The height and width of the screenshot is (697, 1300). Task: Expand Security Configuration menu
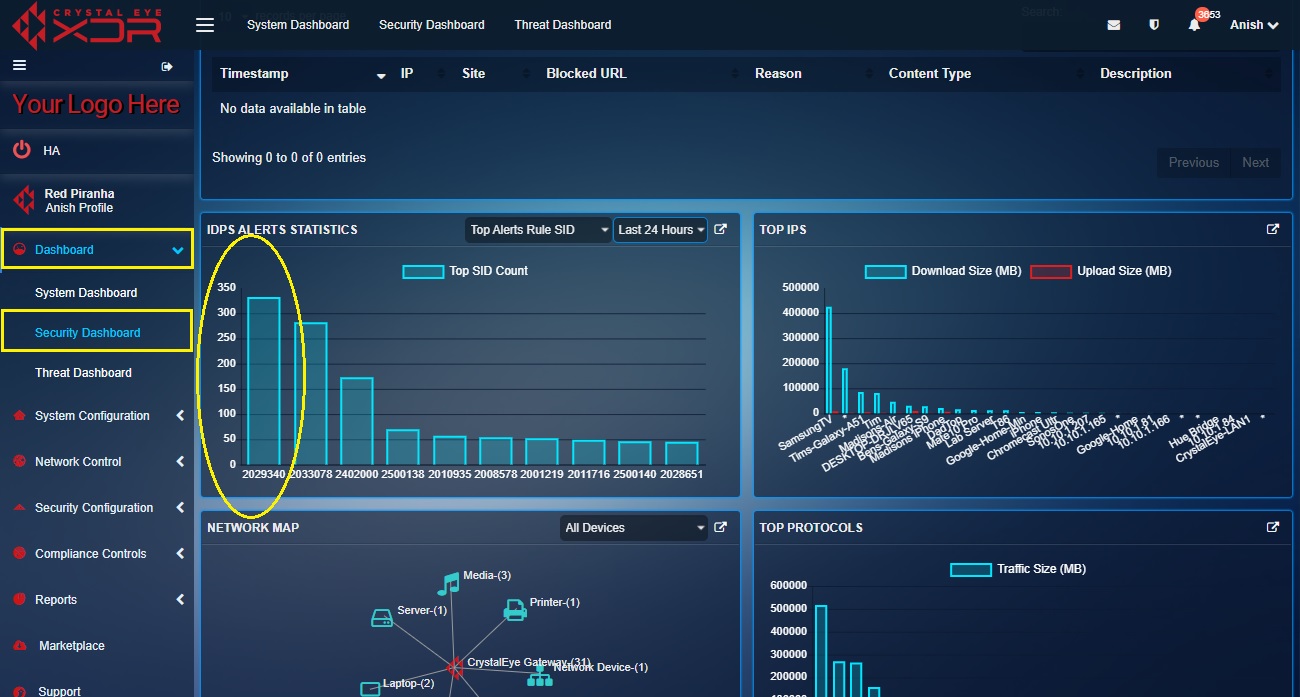(x=97, y=508)
